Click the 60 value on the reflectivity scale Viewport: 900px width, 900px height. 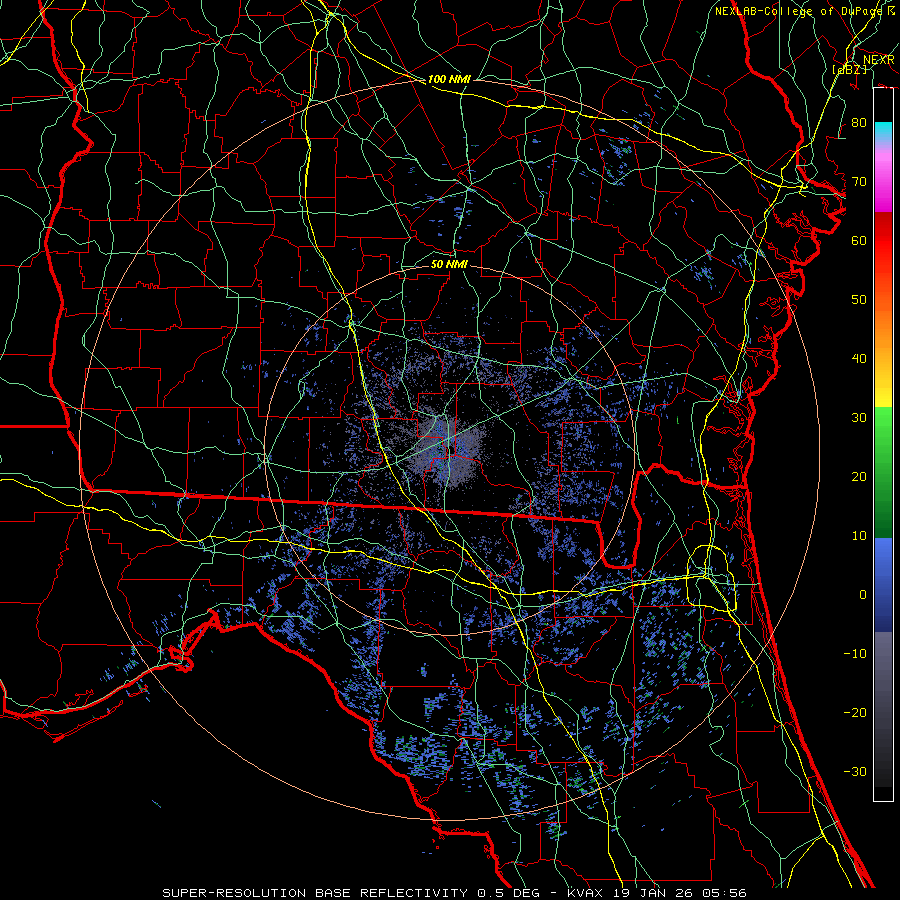859,241
